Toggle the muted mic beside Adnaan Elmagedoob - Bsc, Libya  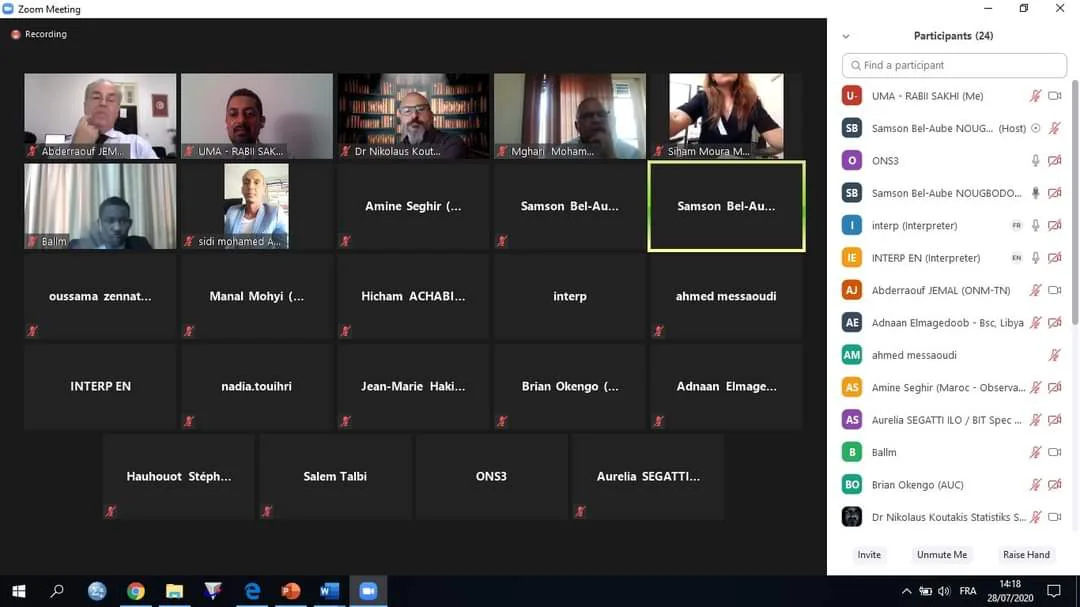1035,322
